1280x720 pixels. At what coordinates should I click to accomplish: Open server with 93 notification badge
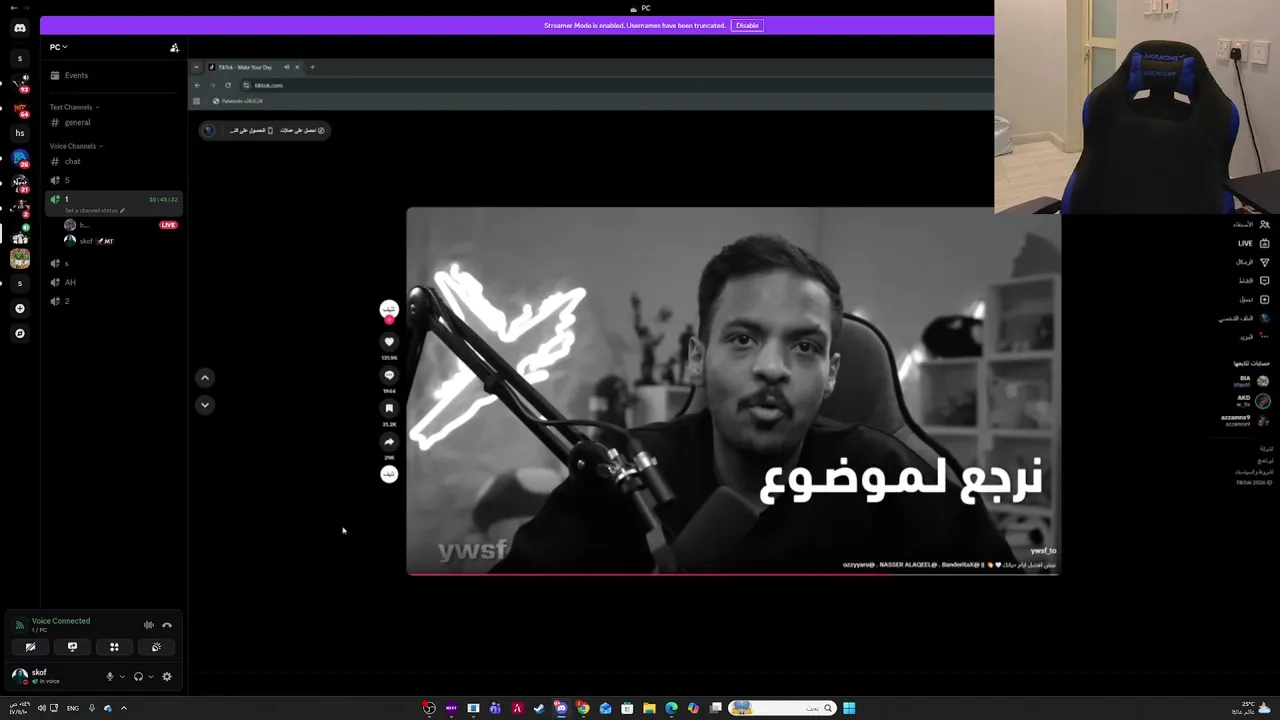(x=19, y=82)
